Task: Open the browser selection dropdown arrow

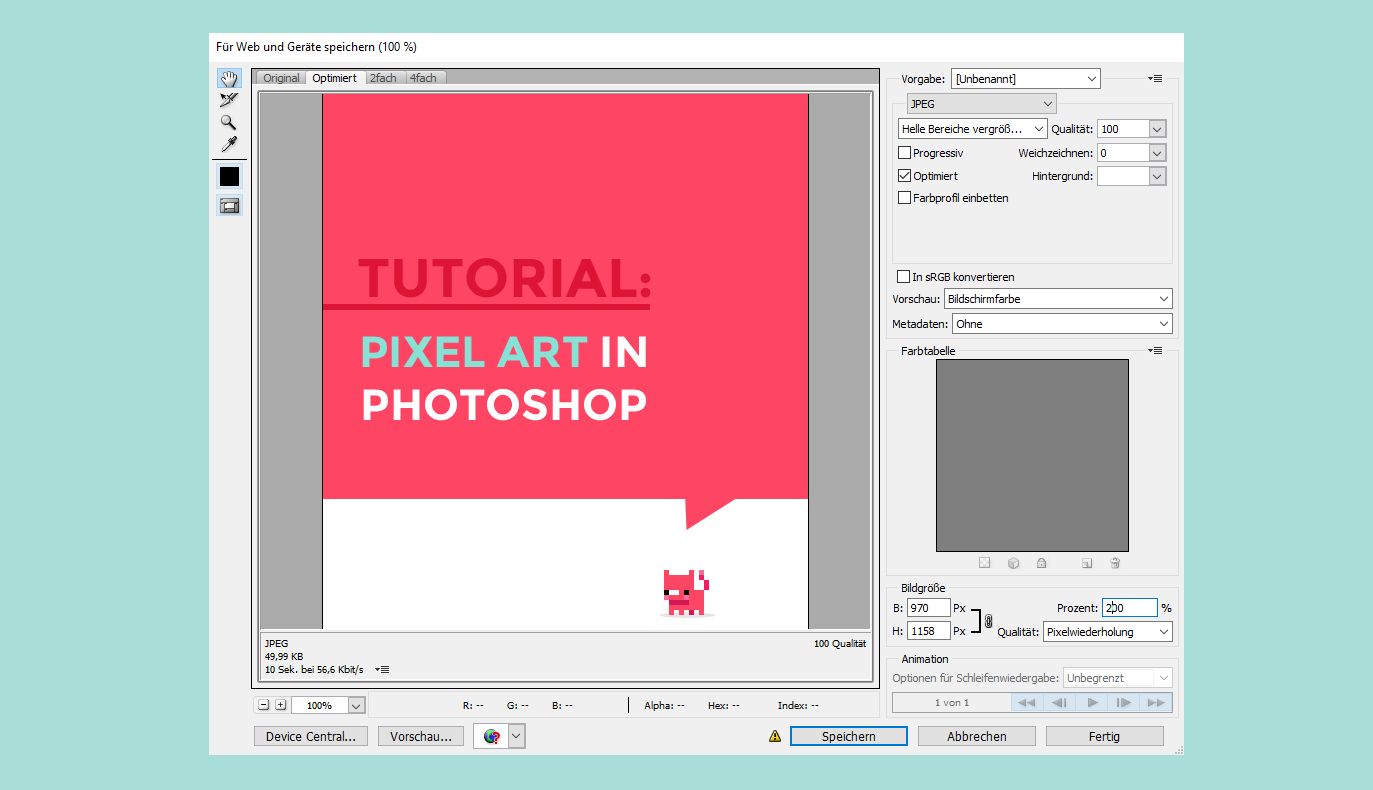Action: [x=516, y=736]
